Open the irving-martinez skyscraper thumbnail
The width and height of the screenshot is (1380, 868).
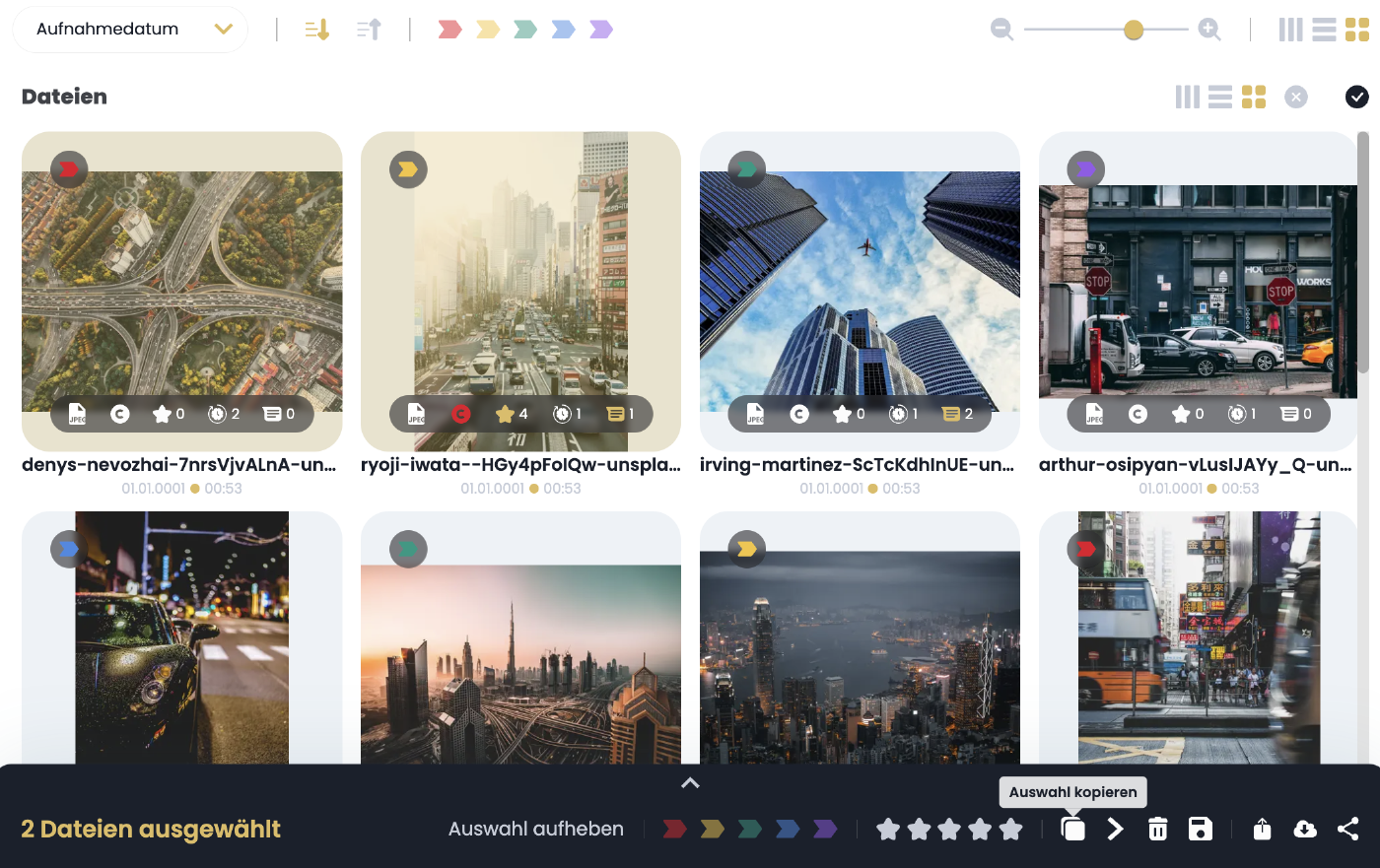[860, 291]
